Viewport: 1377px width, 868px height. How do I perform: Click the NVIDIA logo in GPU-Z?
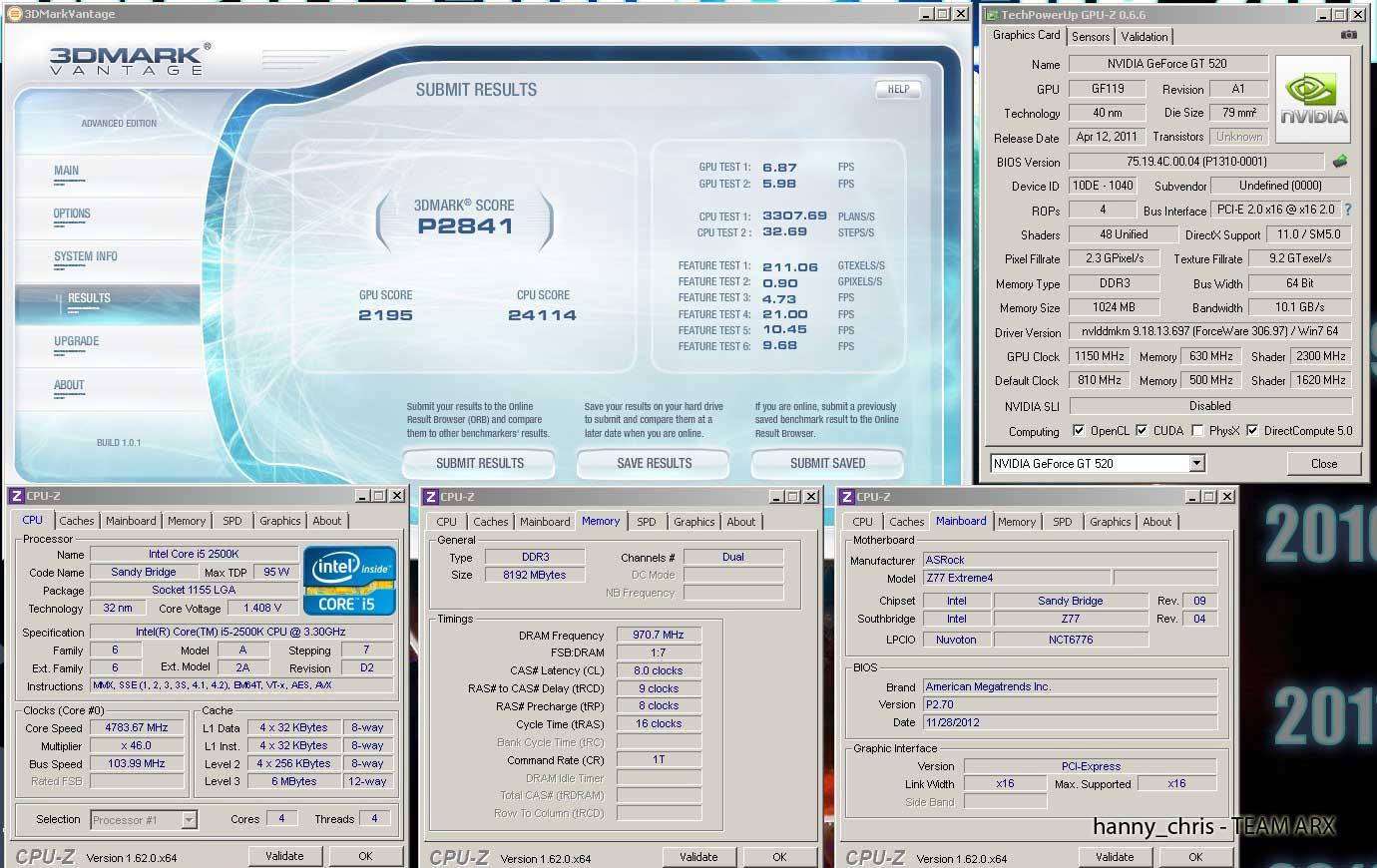click(x=1313, y=100)
